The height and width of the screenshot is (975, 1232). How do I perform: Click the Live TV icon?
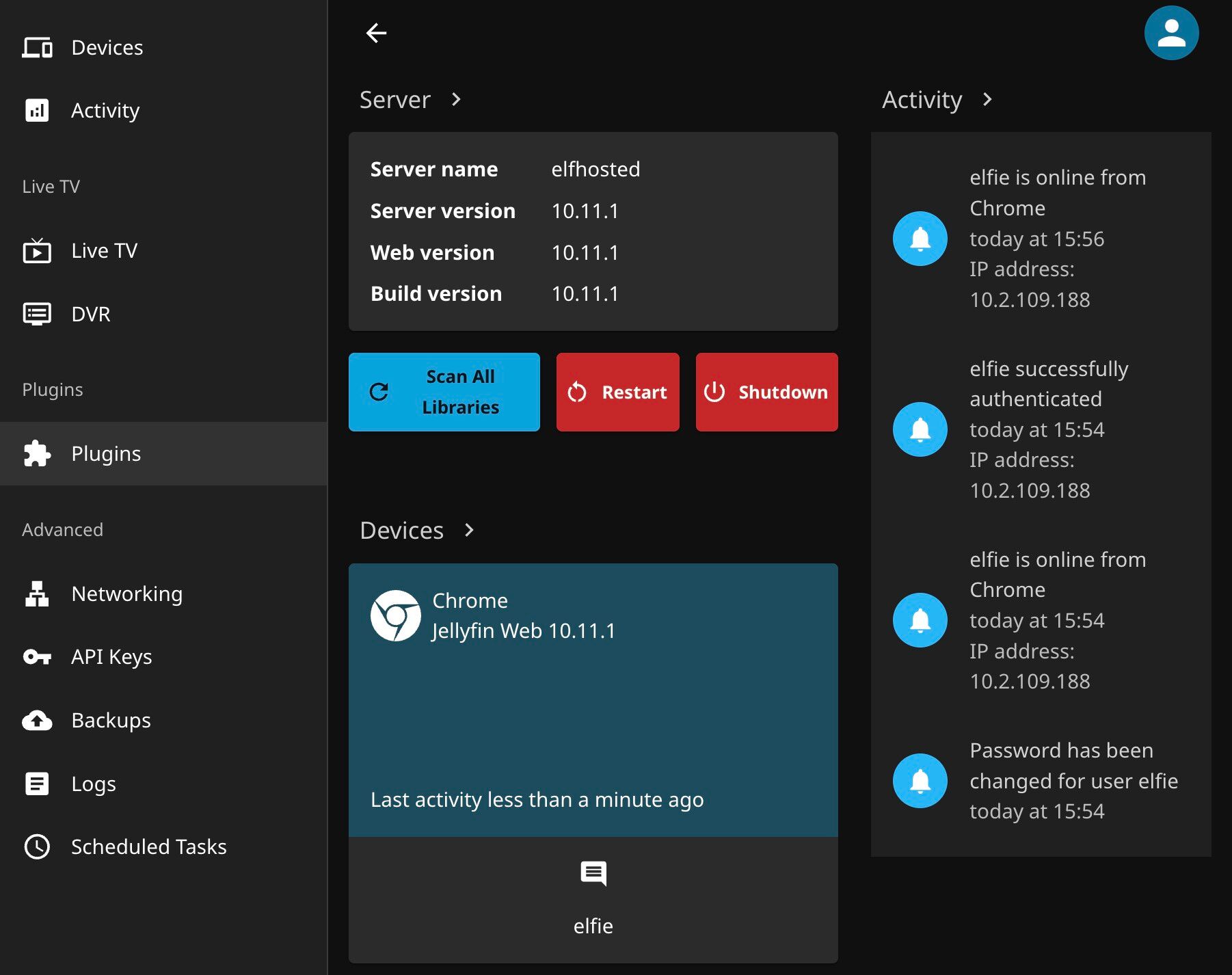coord(37,251)
